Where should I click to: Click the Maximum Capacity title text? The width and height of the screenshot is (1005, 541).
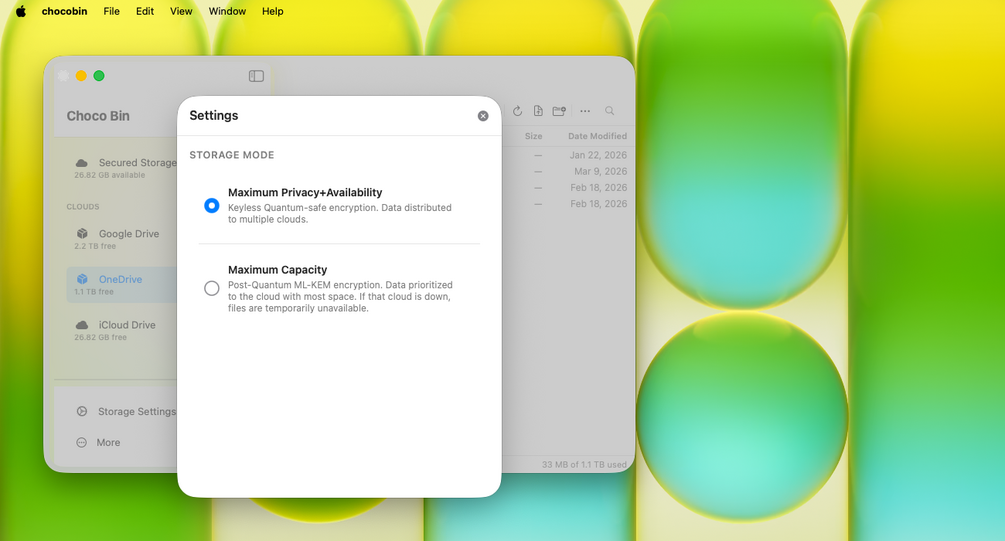click(x=278, y=270)
